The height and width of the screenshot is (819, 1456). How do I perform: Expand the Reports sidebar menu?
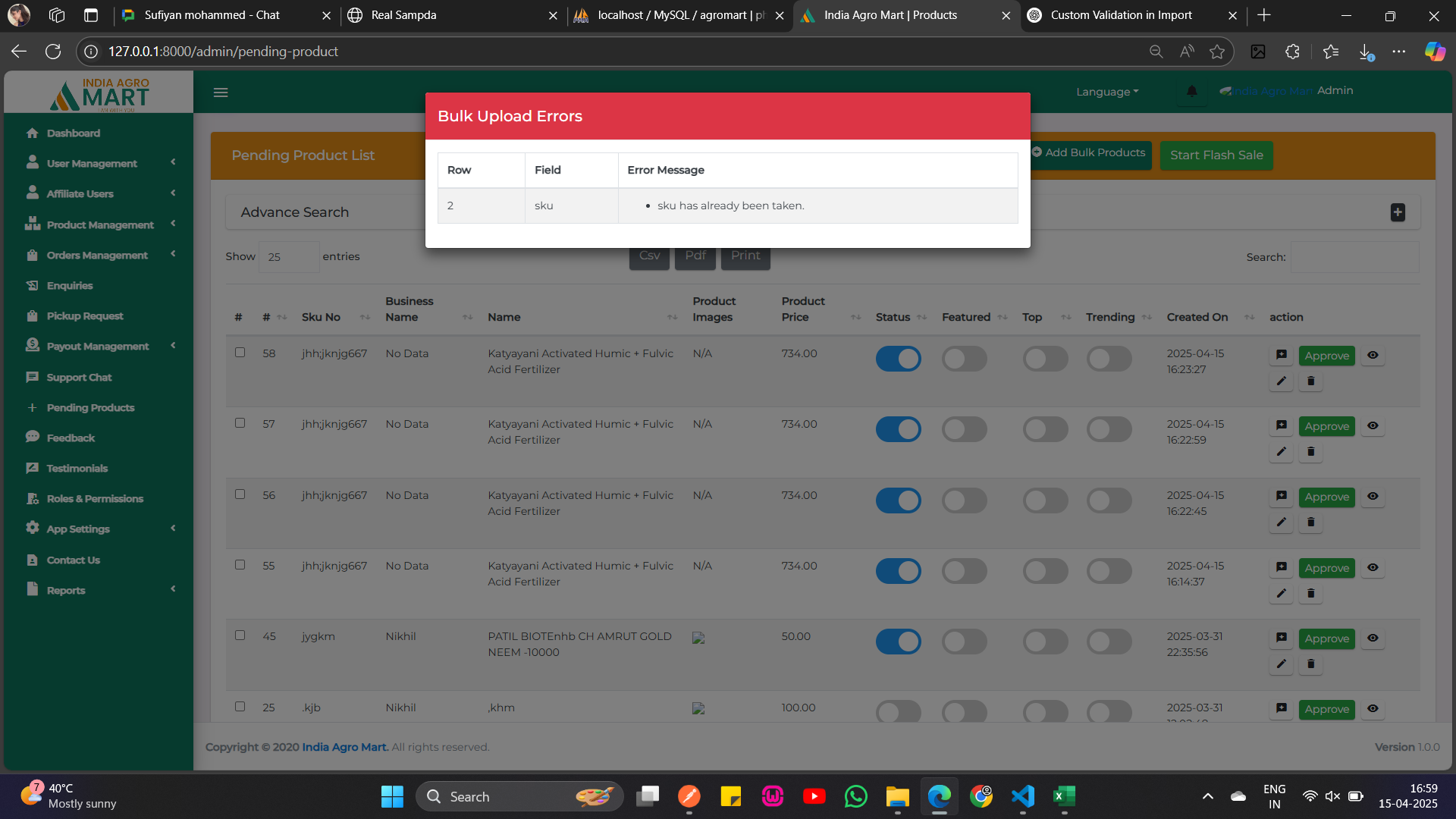point(66,591)
